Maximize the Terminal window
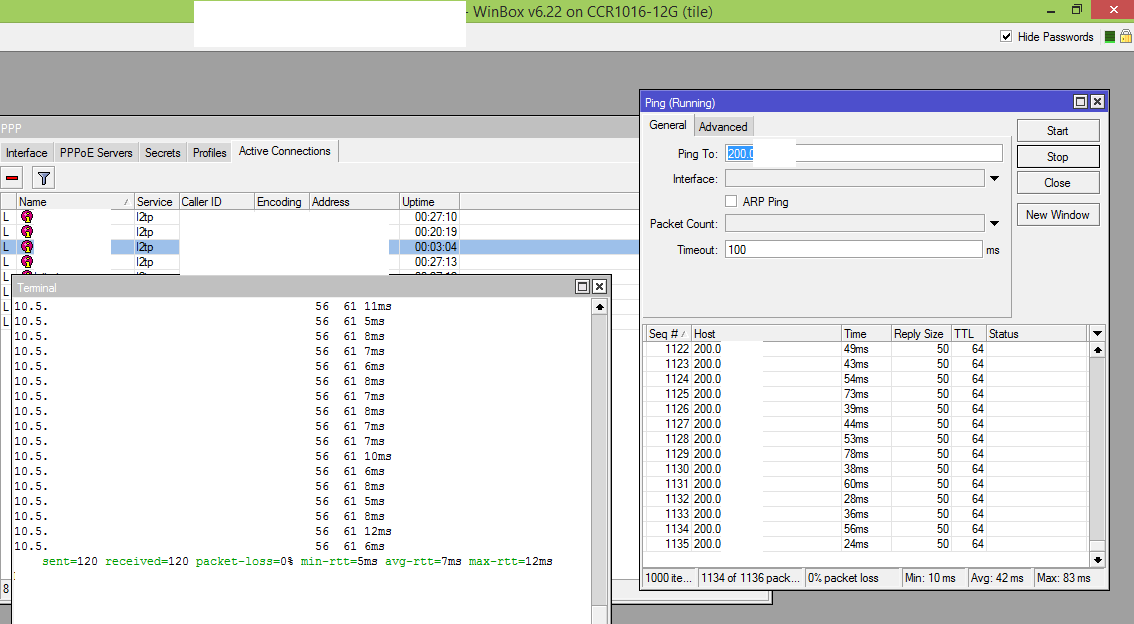Screen dimensions: 1134x624 click(x=582, y=287)
